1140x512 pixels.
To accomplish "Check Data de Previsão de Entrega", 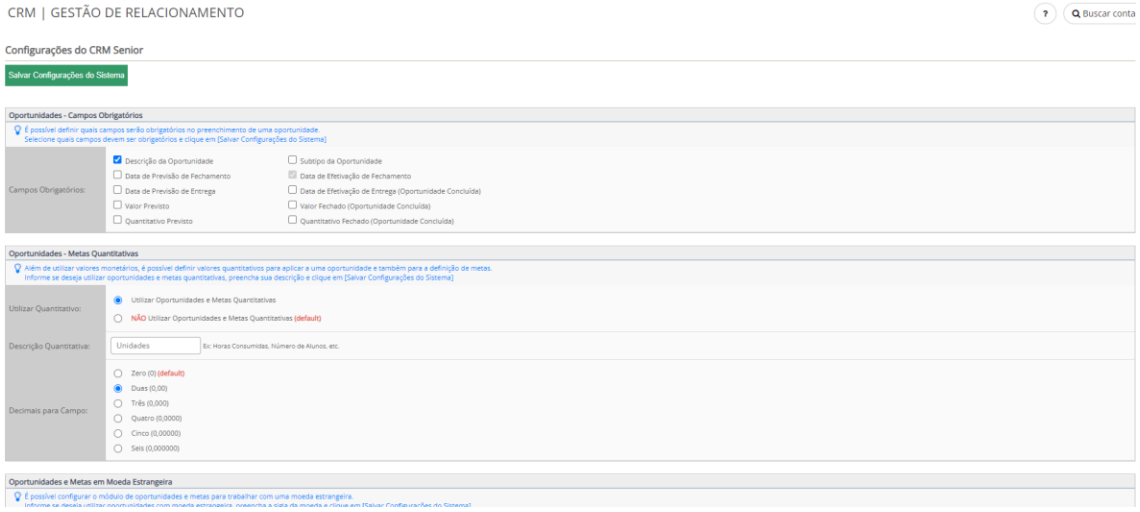I will coord(118,190).
